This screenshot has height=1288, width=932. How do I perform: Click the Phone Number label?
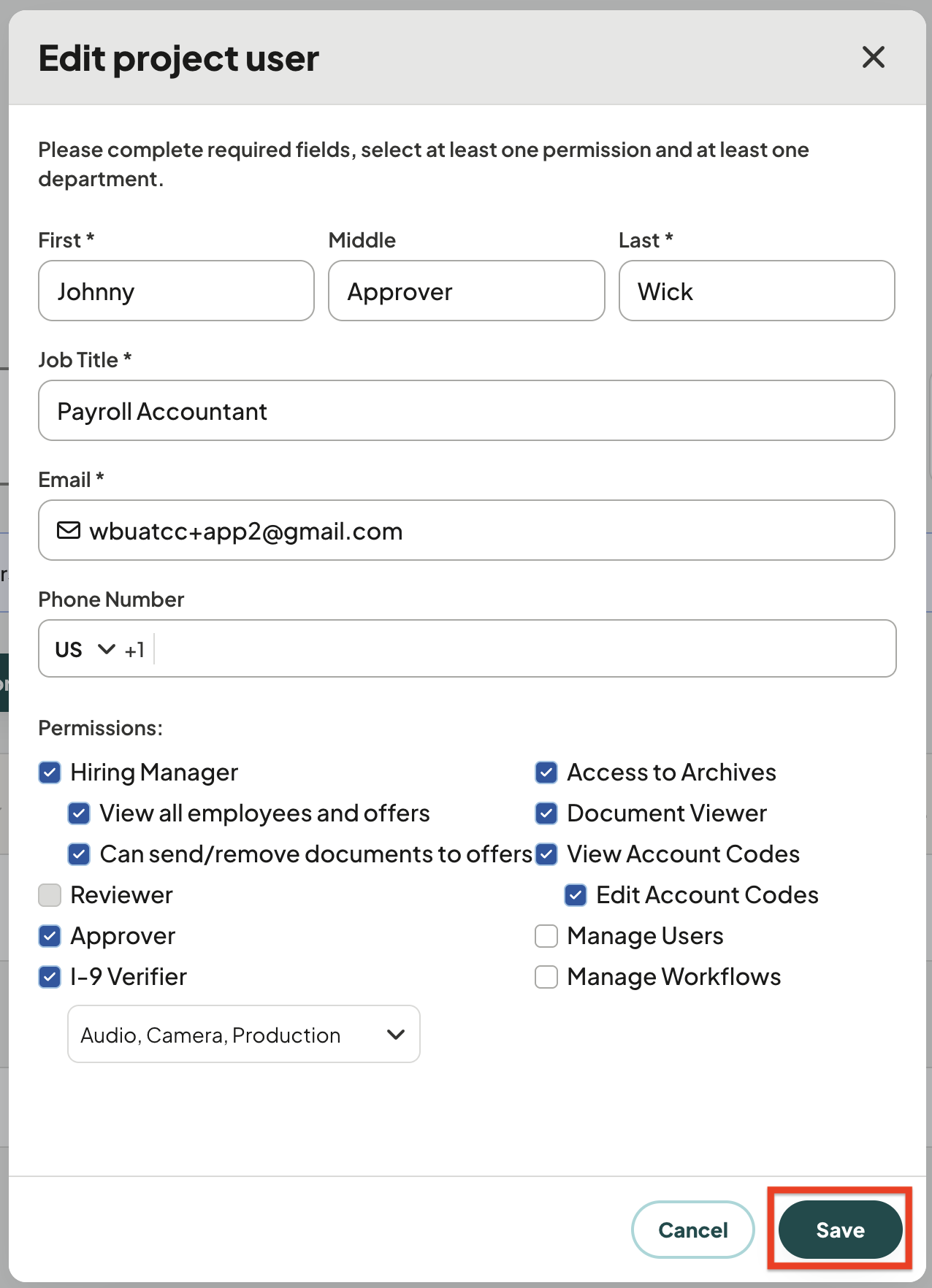click(x=111, y=599)
